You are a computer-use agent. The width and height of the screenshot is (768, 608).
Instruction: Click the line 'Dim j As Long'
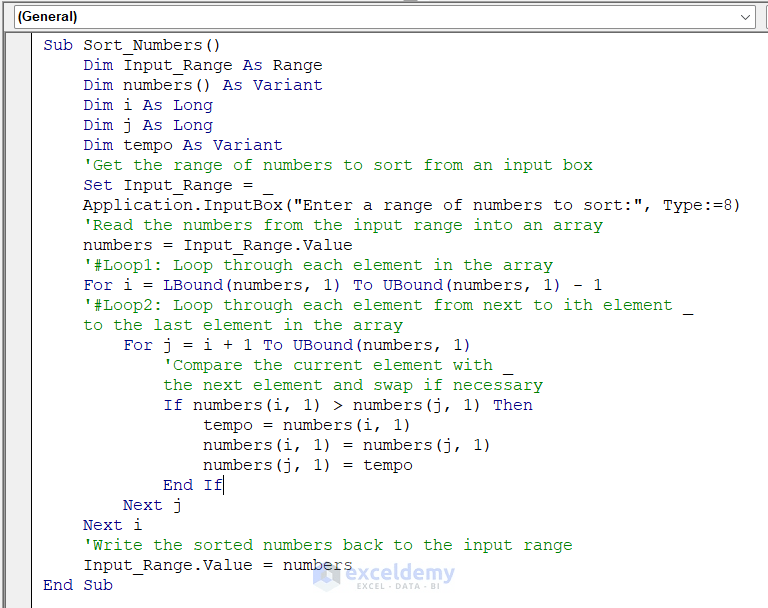(148, 125)
